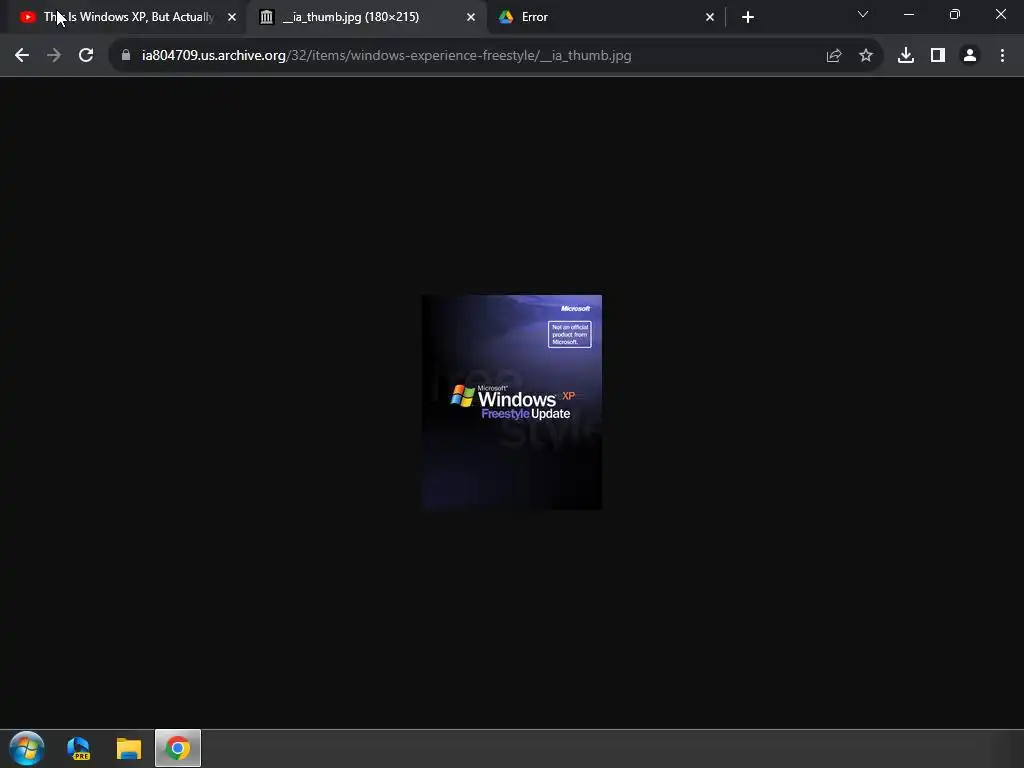This screenshot has height=768, width=1024.
Task: Open Chrome three-dot menu
Action: pyautogui.click(x=1002, y=56)
